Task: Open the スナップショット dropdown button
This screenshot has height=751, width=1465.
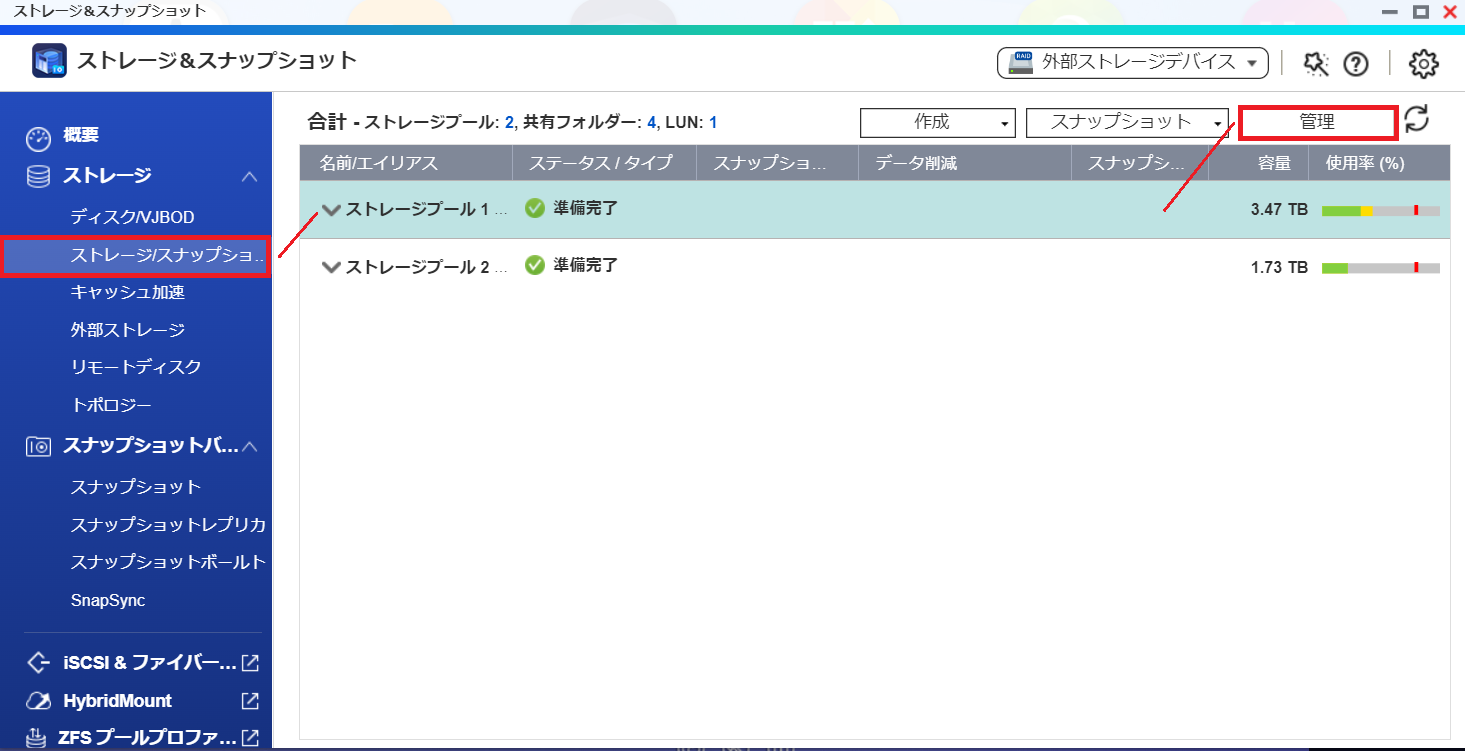Action: point(1127,122)
